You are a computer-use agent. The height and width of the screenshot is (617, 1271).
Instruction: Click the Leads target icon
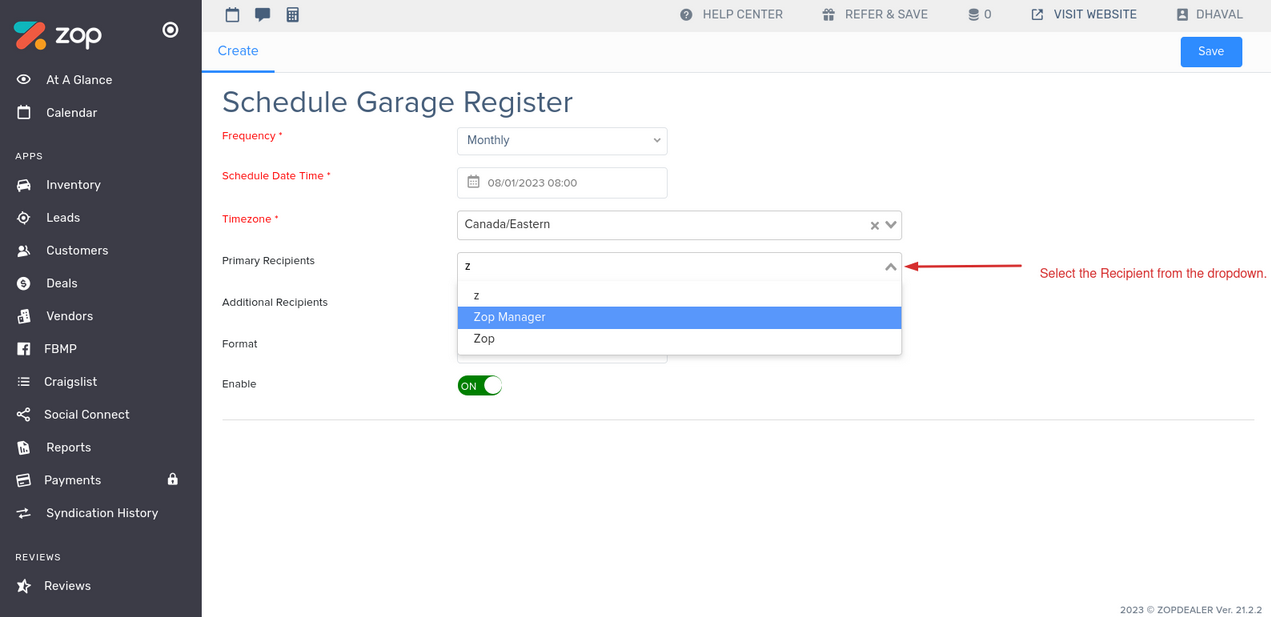pyautogui.click(x=24, y=218)
